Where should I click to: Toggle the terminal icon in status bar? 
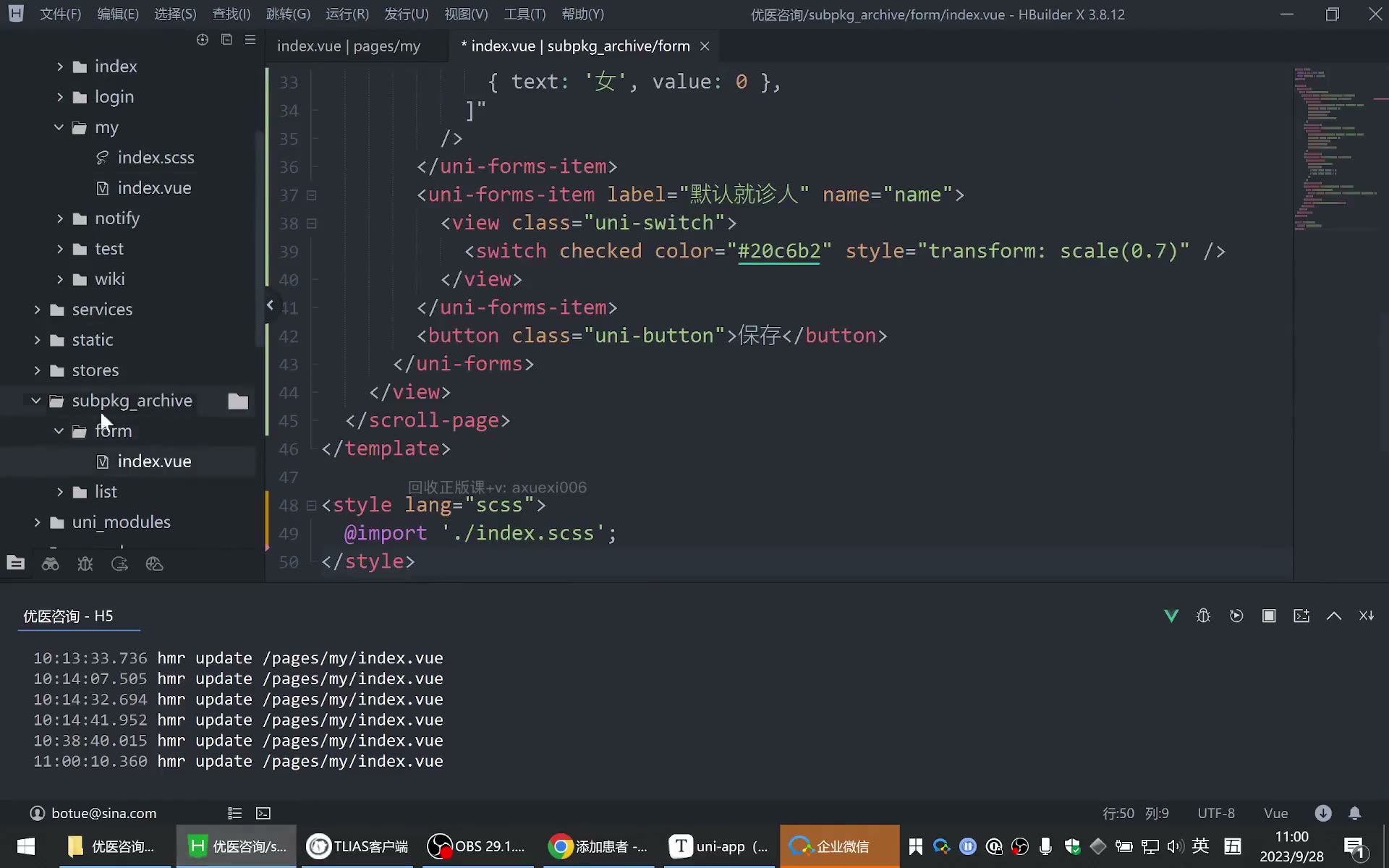point(263,813)
